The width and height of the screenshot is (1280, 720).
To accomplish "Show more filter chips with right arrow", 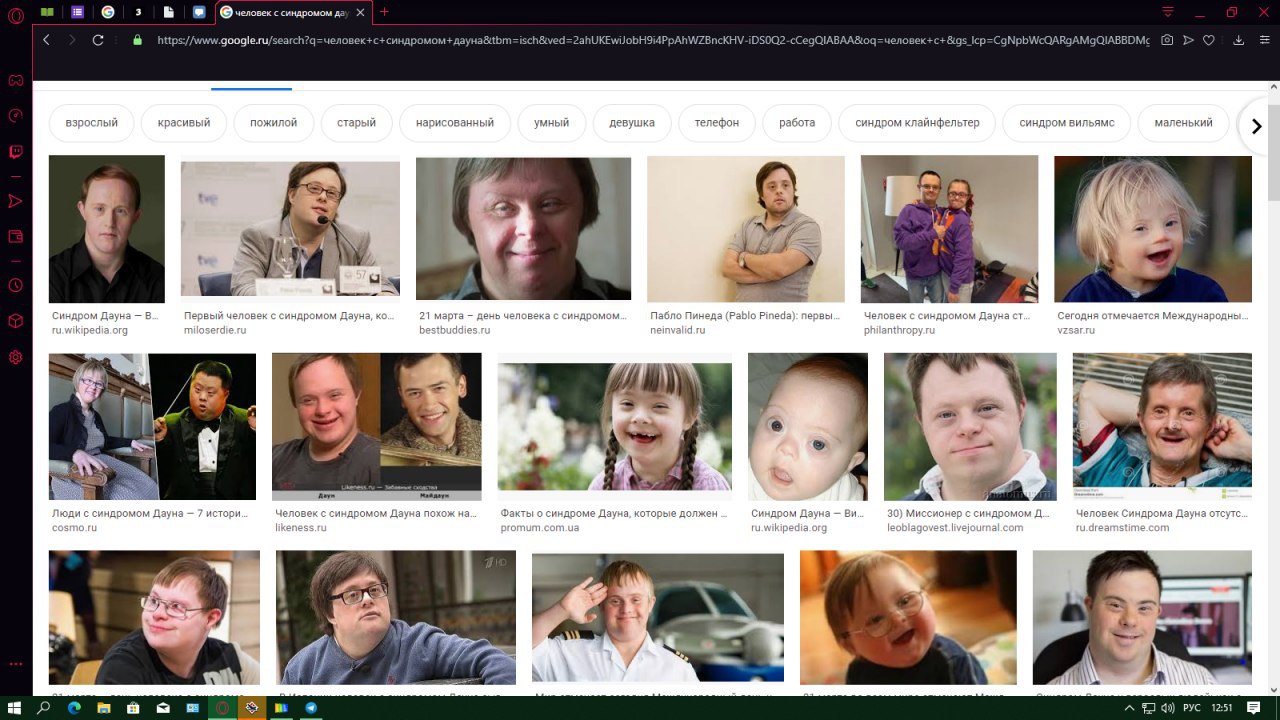I will (1256, 126).
